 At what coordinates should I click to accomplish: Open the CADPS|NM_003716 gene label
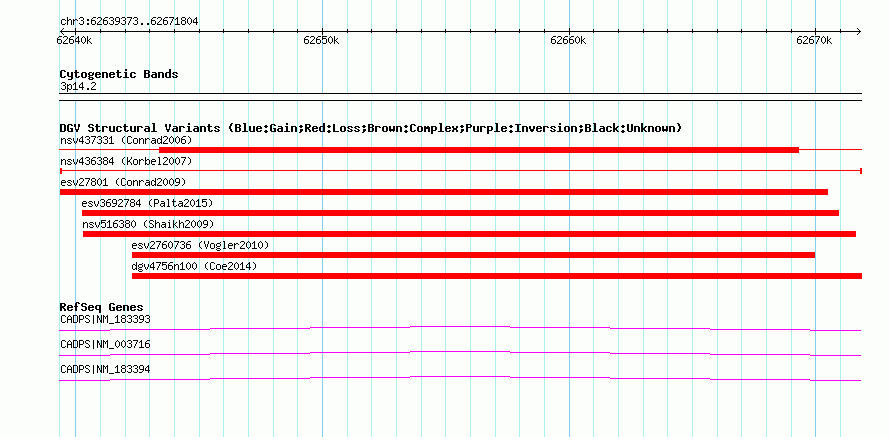point(105,344)
